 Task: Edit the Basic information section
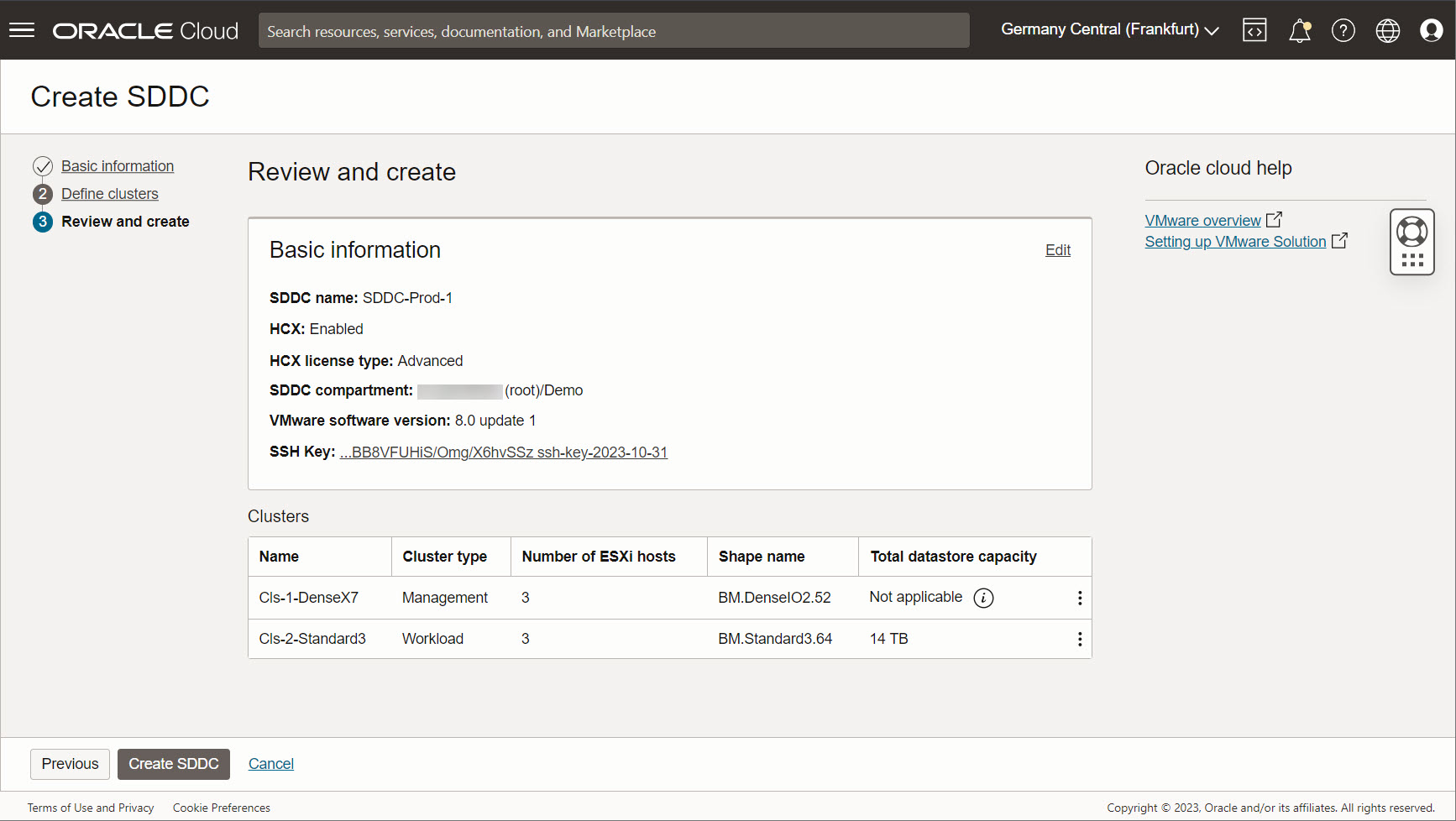pyautogui.click(x=1058, y=250)
